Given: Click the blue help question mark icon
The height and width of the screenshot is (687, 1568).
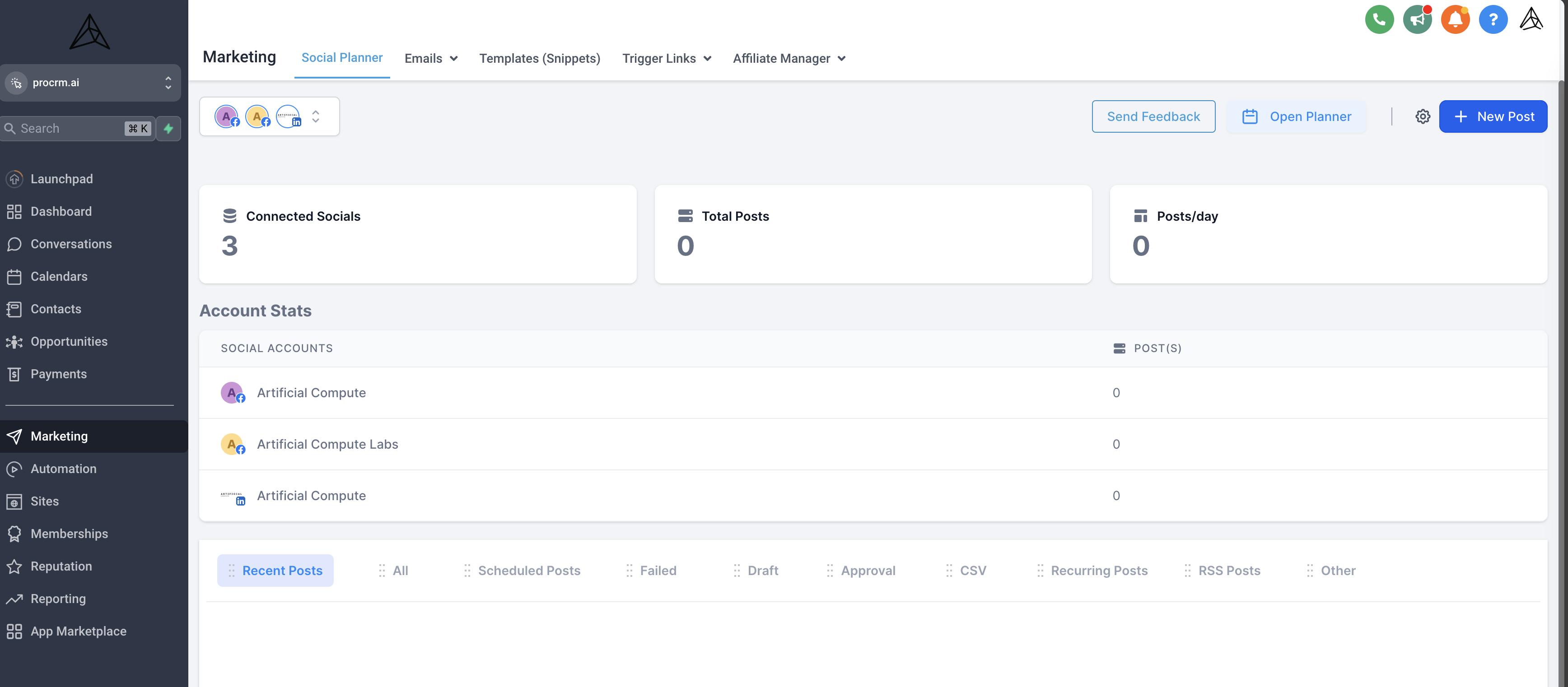Looking at the screenshot, I should tap(1493, 20).
